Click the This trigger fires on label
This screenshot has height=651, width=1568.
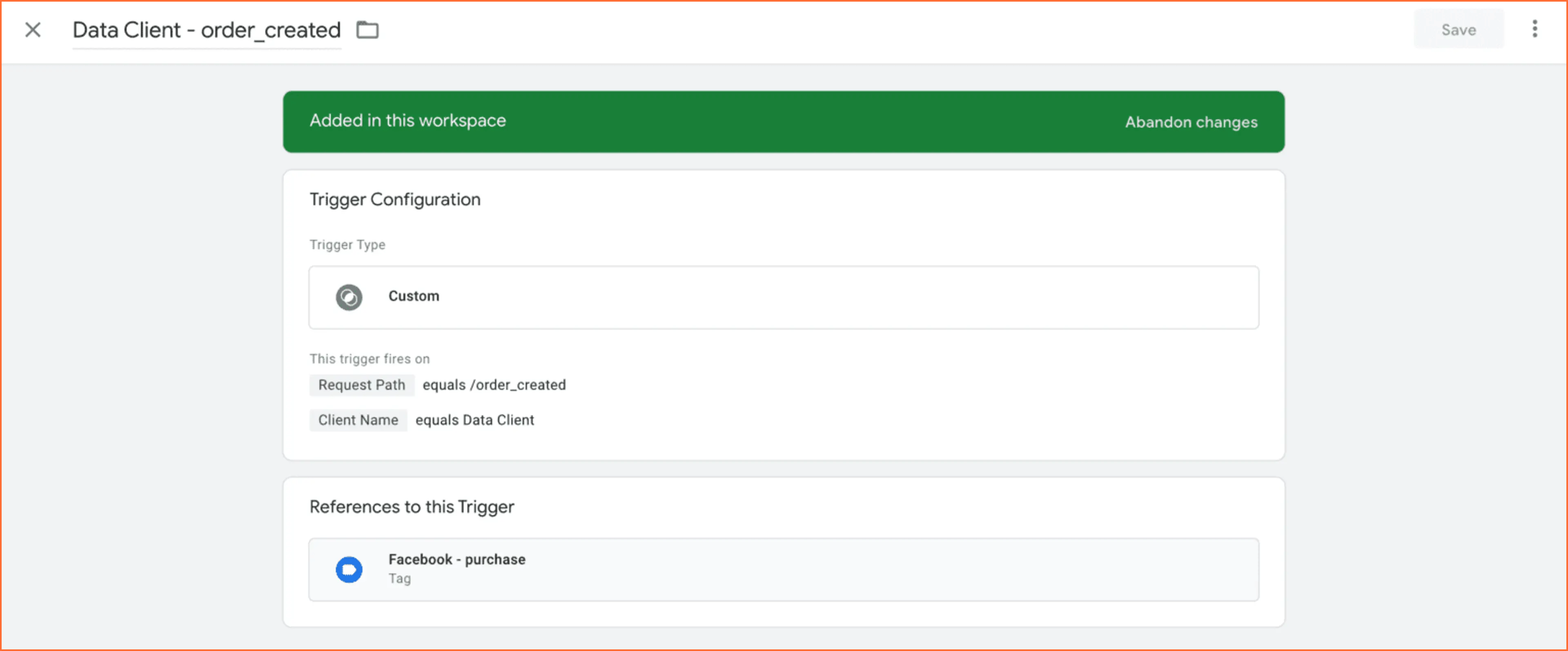click(x=370, y=359)
